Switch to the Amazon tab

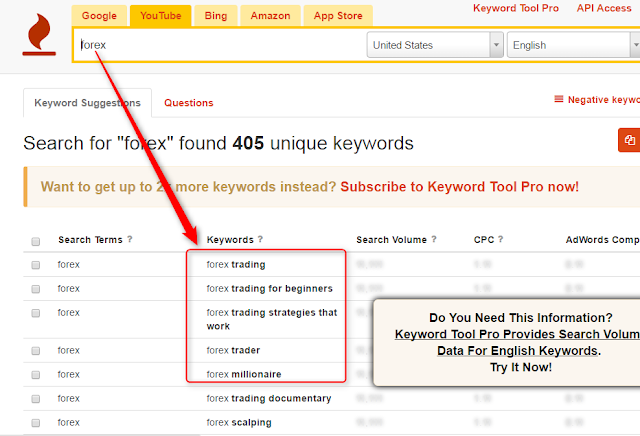click(x=270, y=16)
